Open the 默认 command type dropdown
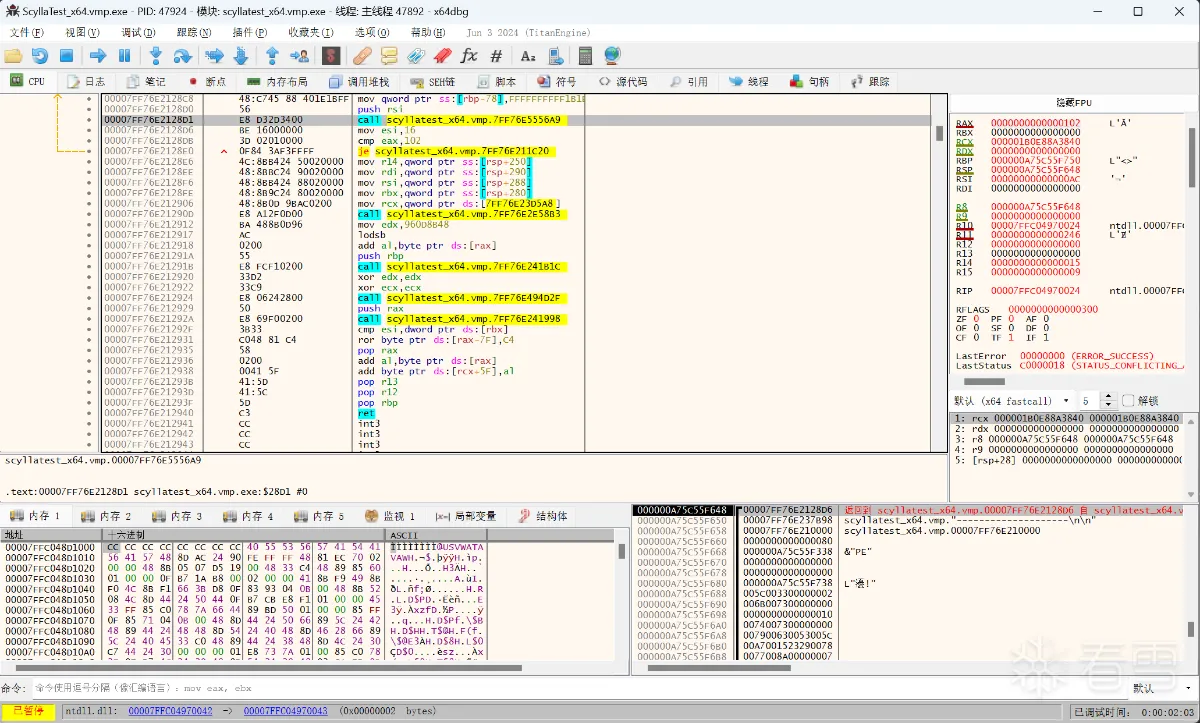Image resolution: width=1200 pixels, height=723 pixels. coord(1160,688)
